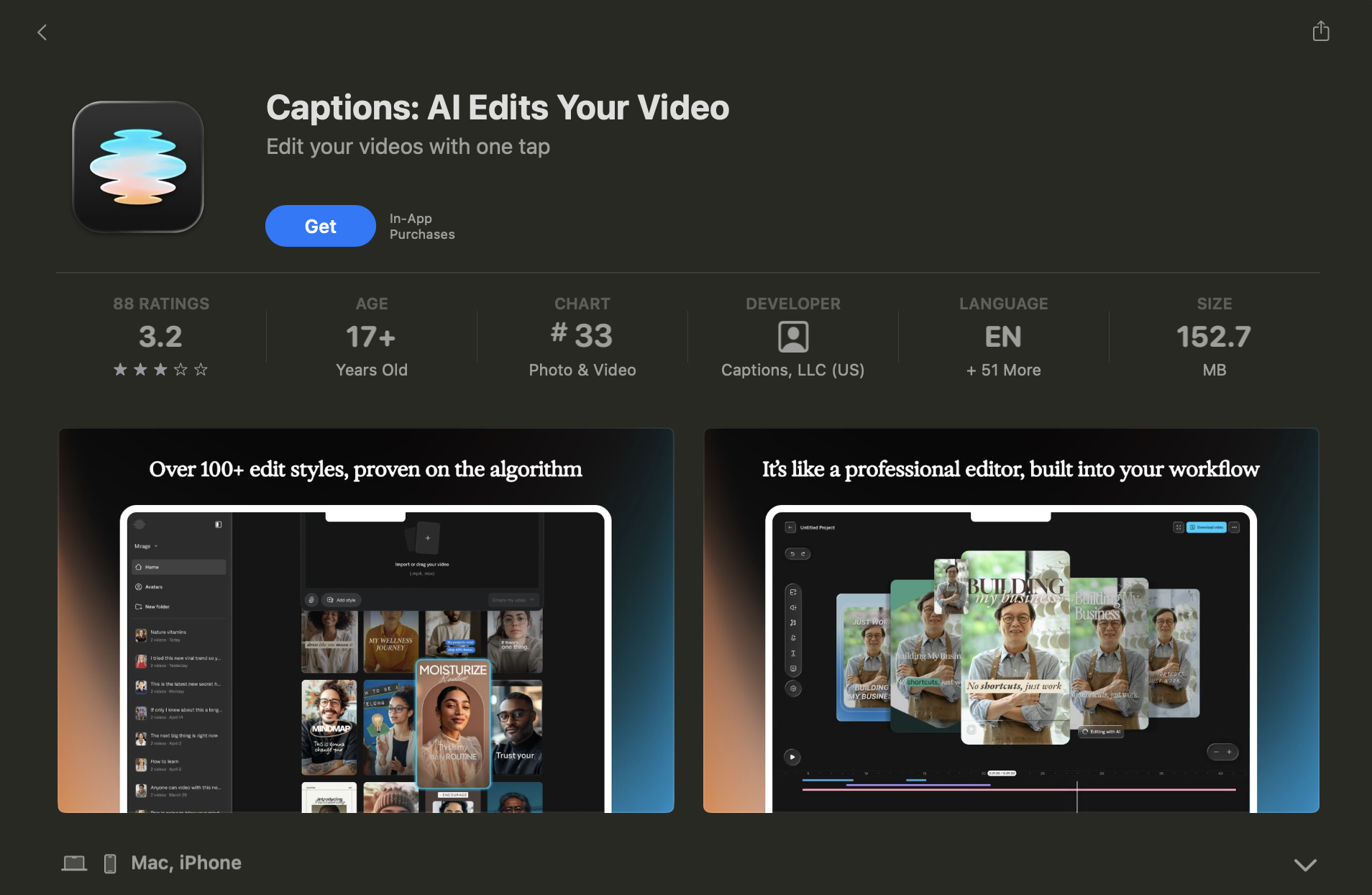
Task: Open the "Over 100+ edit styles" screenshot
Action: 366,620
